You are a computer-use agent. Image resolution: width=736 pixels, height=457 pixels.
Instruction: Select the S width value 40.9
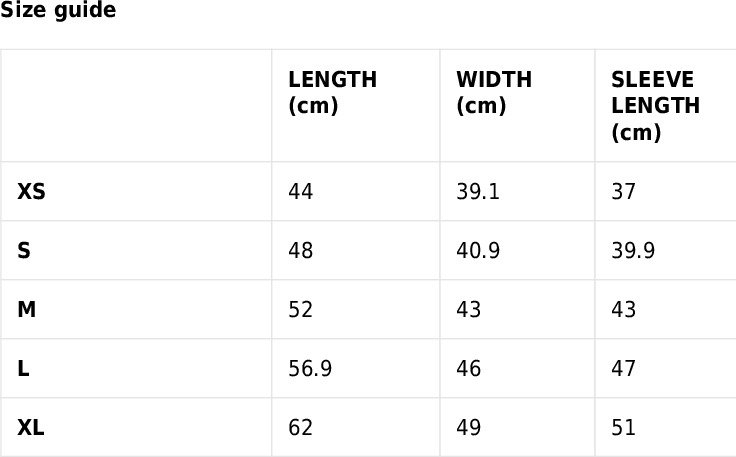point(478,251)
